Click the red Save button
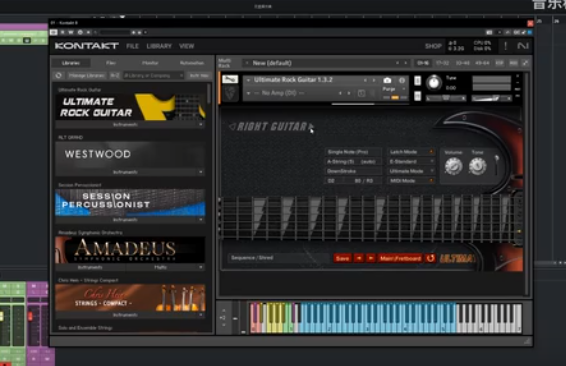The height and width of the screenshot is (366, 566). [342, 258]
